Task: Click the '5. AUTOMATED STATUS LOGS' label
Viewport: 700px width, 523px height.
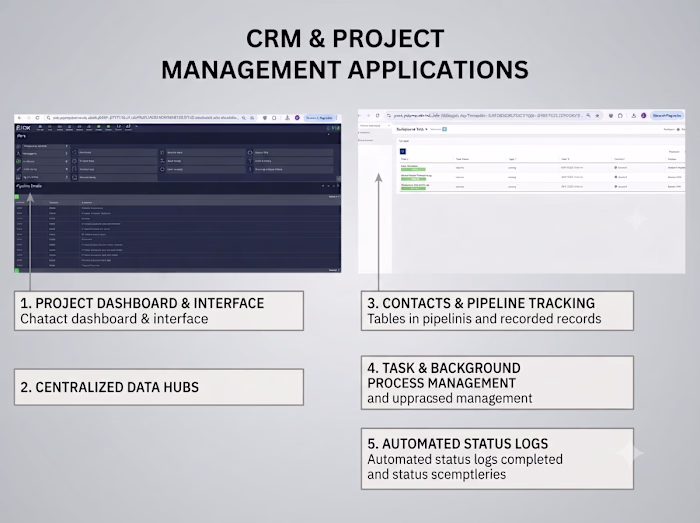Action: (458, 444)
